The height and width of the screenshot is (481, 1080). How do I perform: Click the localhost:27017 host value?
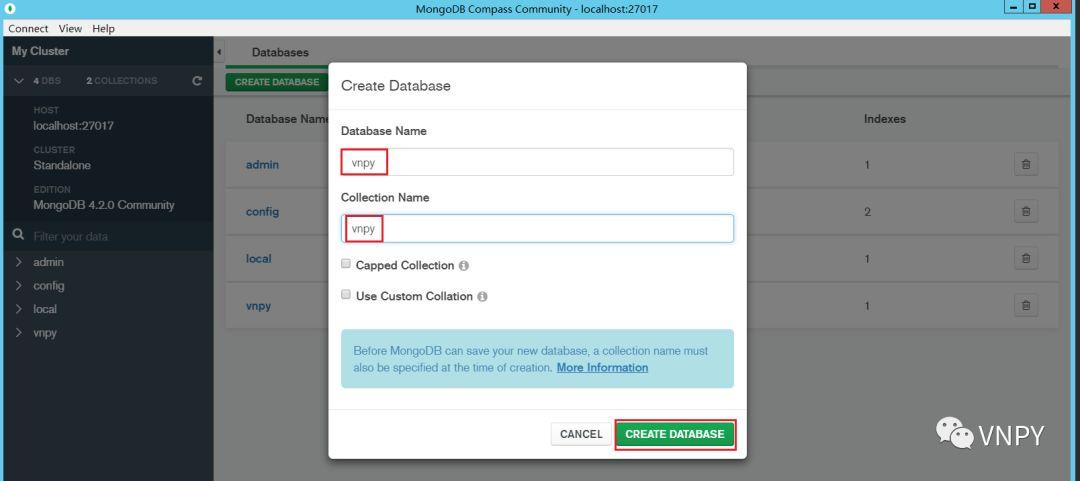point(74,126)
